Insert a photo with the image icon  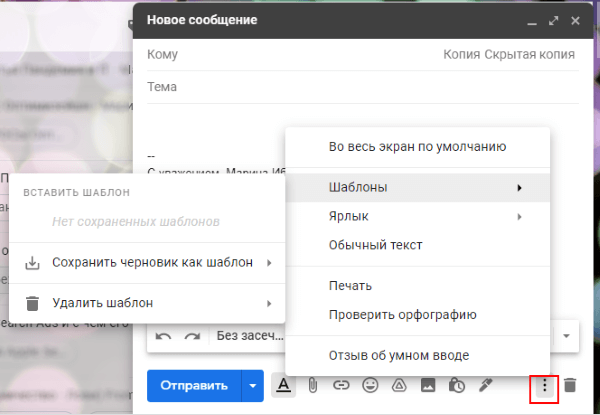(x=428, y=385)
